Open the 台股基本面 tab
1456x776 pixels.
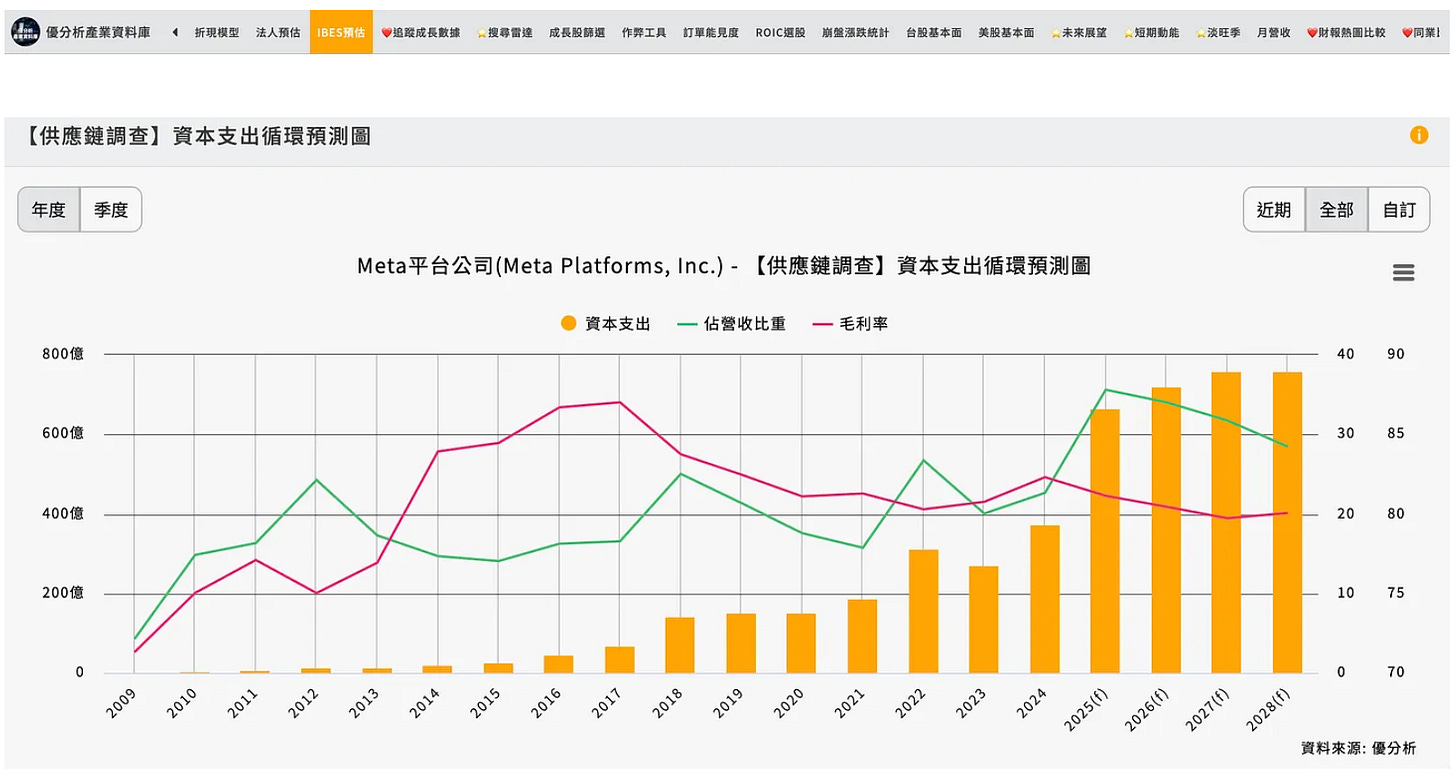coord(934,33)
